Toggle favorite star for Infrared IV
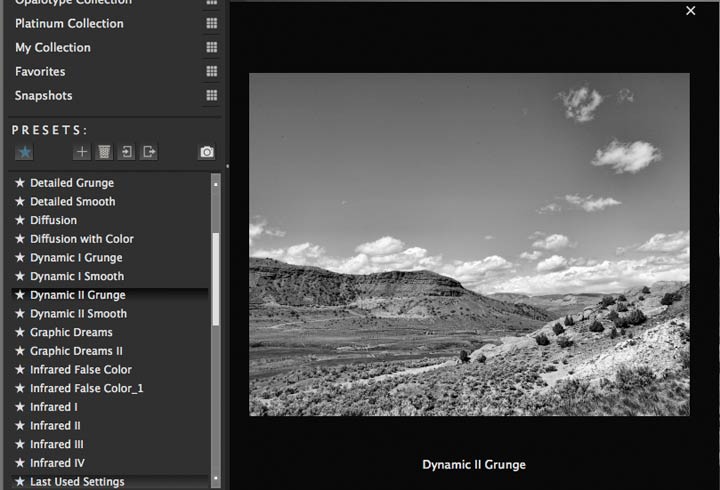 coord(20,463)
